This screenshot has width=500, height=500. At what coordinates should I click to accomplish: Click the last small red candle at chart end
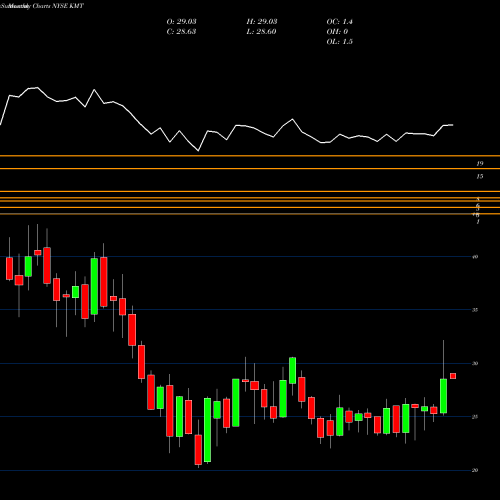click(x=453, y=376)
